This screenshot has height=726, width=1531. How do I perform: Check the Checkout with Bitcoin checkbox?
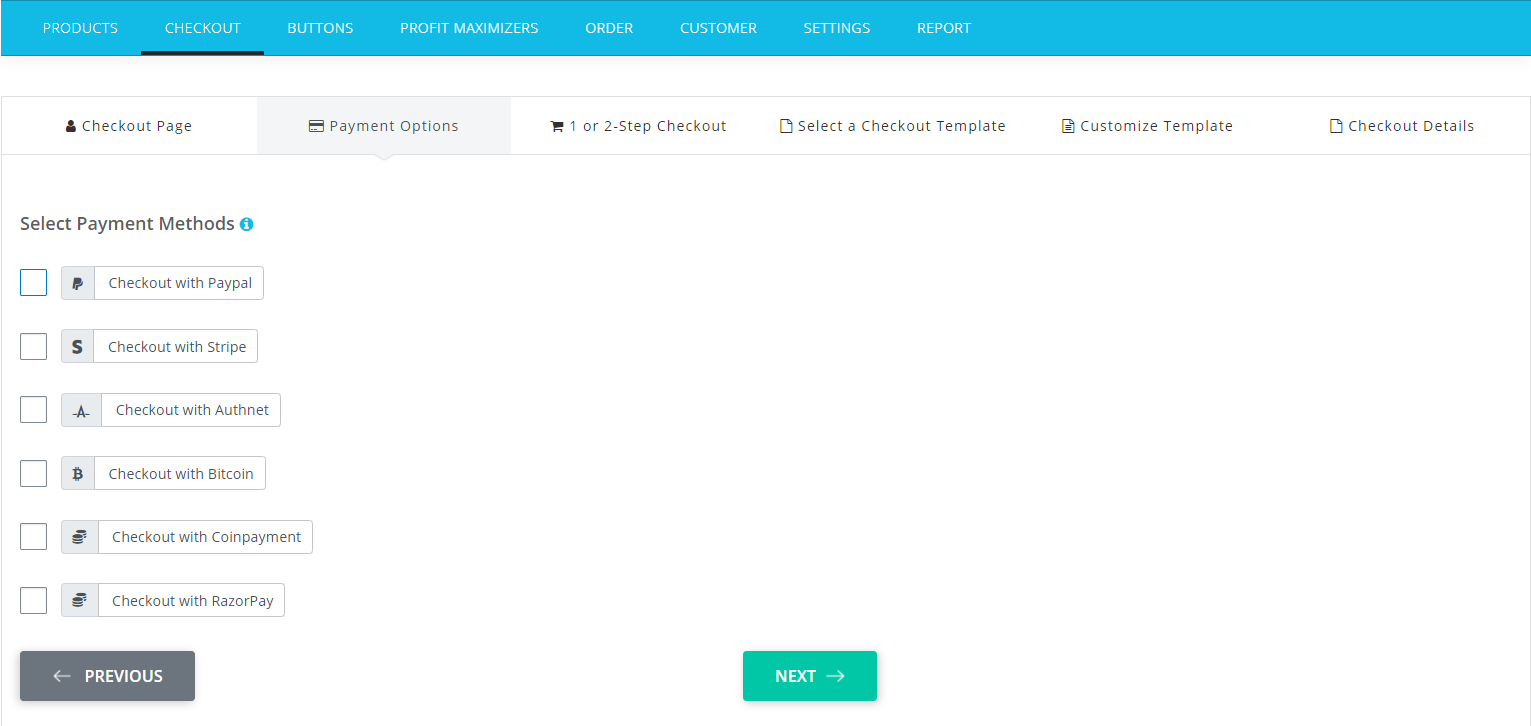(x=33, y=474)
